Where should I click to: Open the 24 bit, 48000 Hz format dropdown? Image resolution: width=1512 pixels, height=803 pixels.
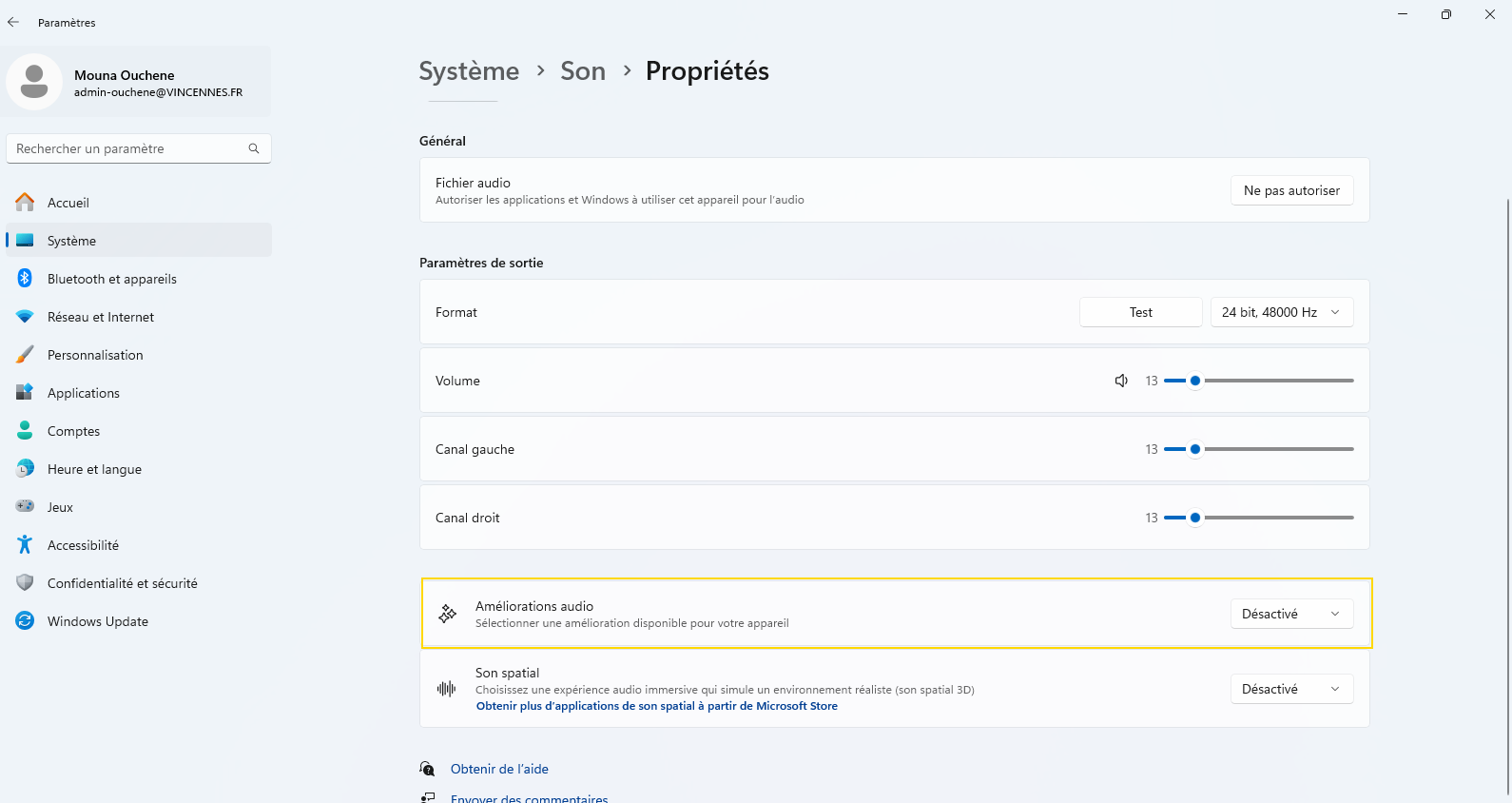tap(1281, 312)
